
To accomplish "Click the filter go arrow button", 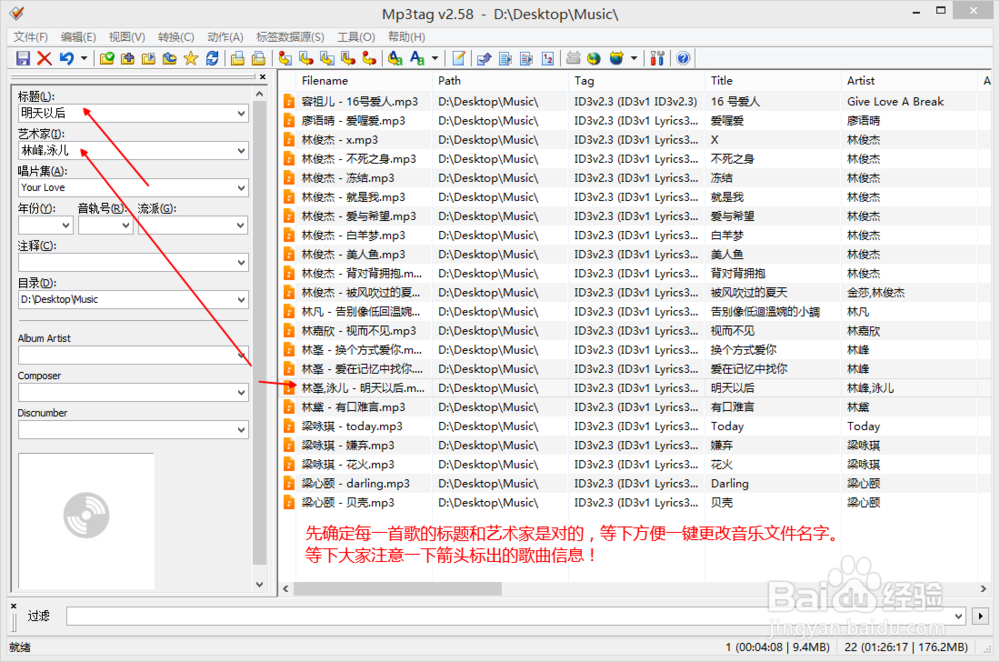I will (x=980, y=616).
